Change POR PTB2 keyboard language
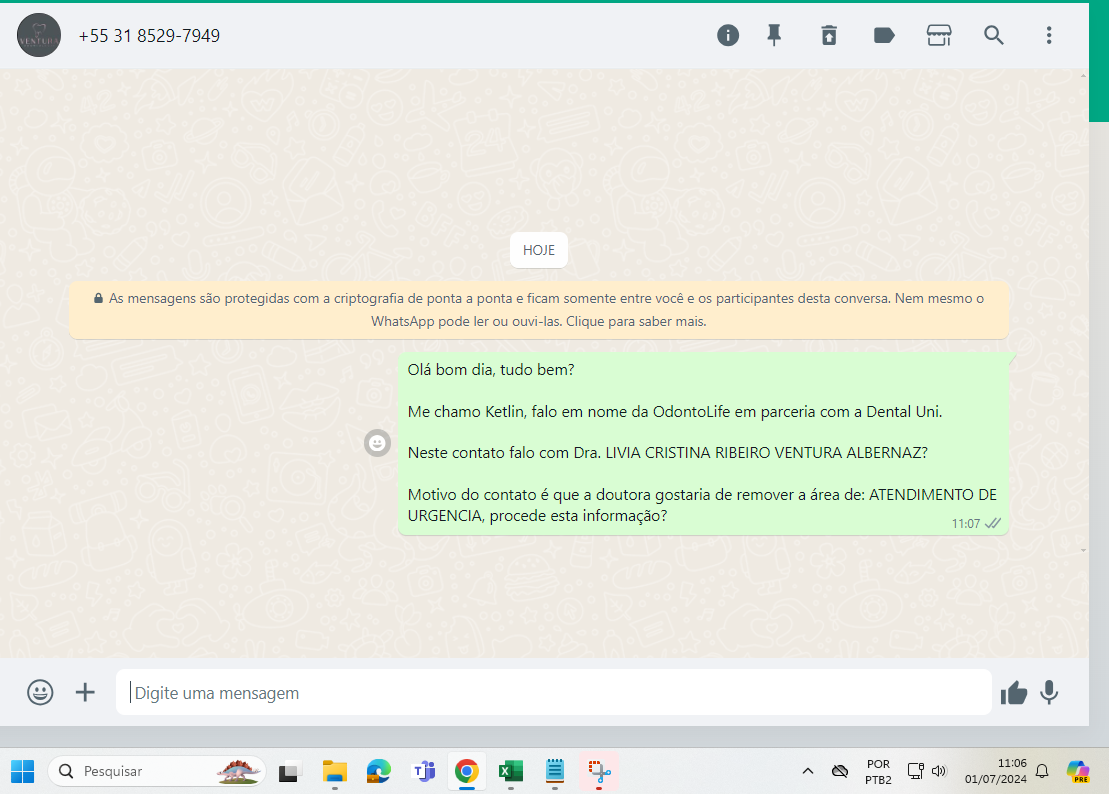The image size is (1109, 794). click(x=878, y=771)
